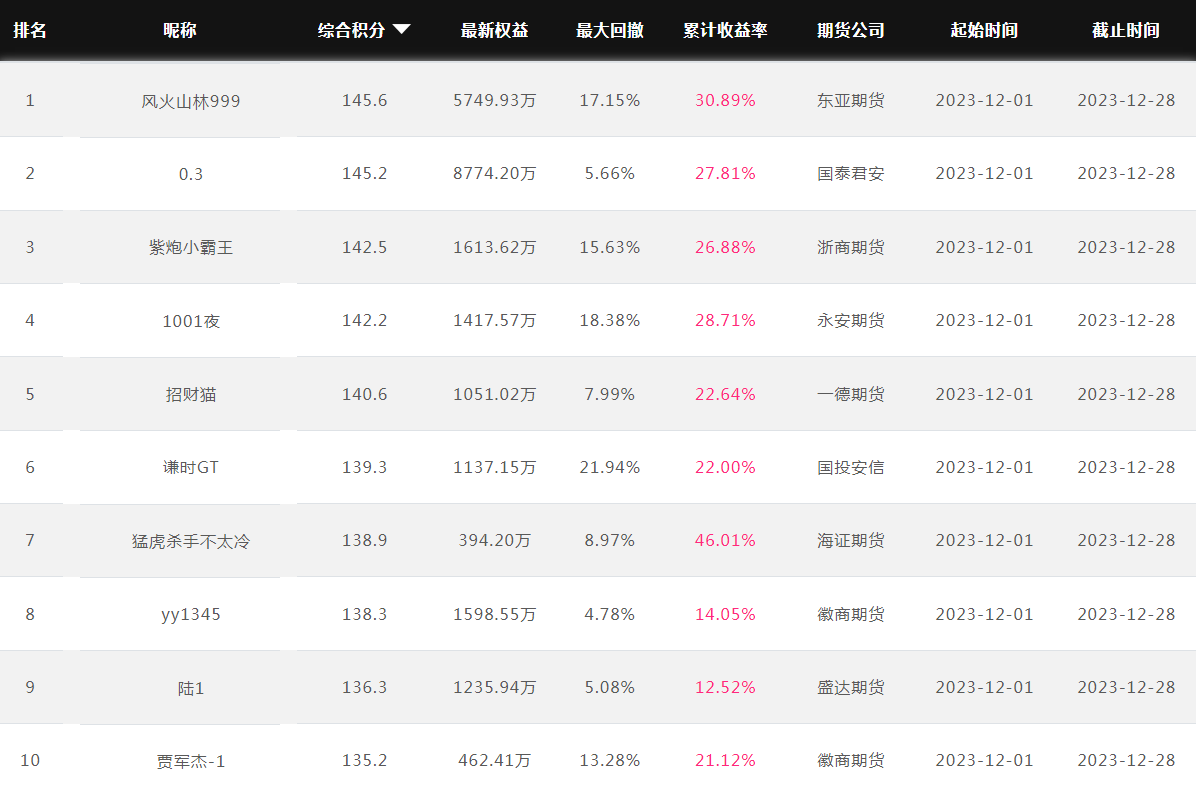Click equity value 462.41万

click(x=494, y=760)
